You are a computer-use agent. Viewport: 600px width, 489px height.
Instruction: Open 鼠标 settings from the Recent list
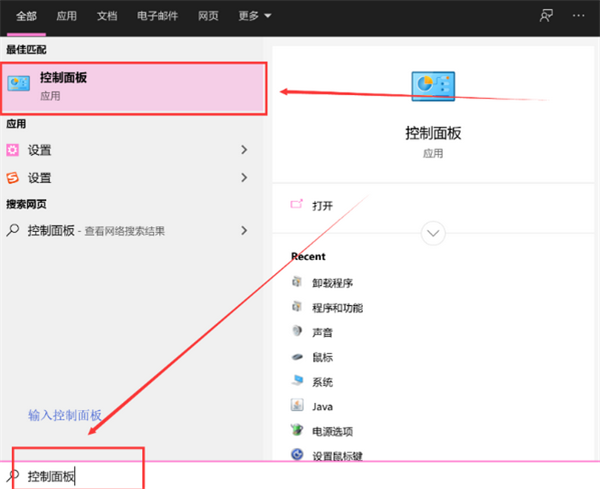[322, 357]
